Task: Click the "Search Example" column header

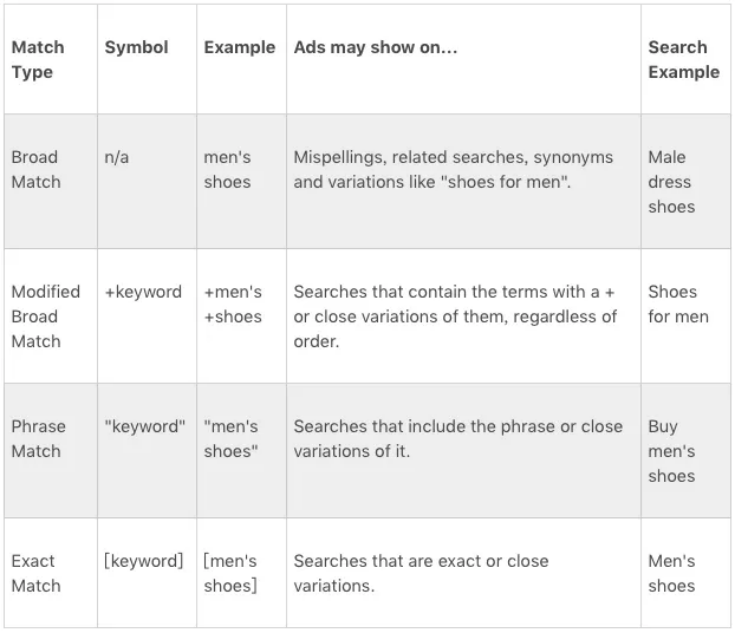Action: (683, 60)
